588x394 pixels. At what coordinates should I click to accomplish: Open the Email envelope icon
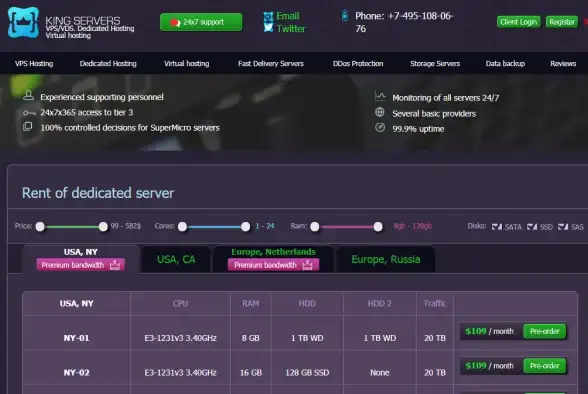point(268,16)
